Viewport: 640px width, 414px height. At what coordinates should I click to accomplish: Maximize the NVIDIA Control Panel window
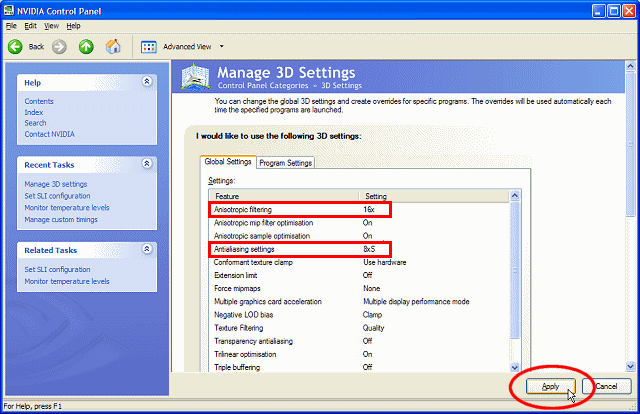(x=613, y=11)
